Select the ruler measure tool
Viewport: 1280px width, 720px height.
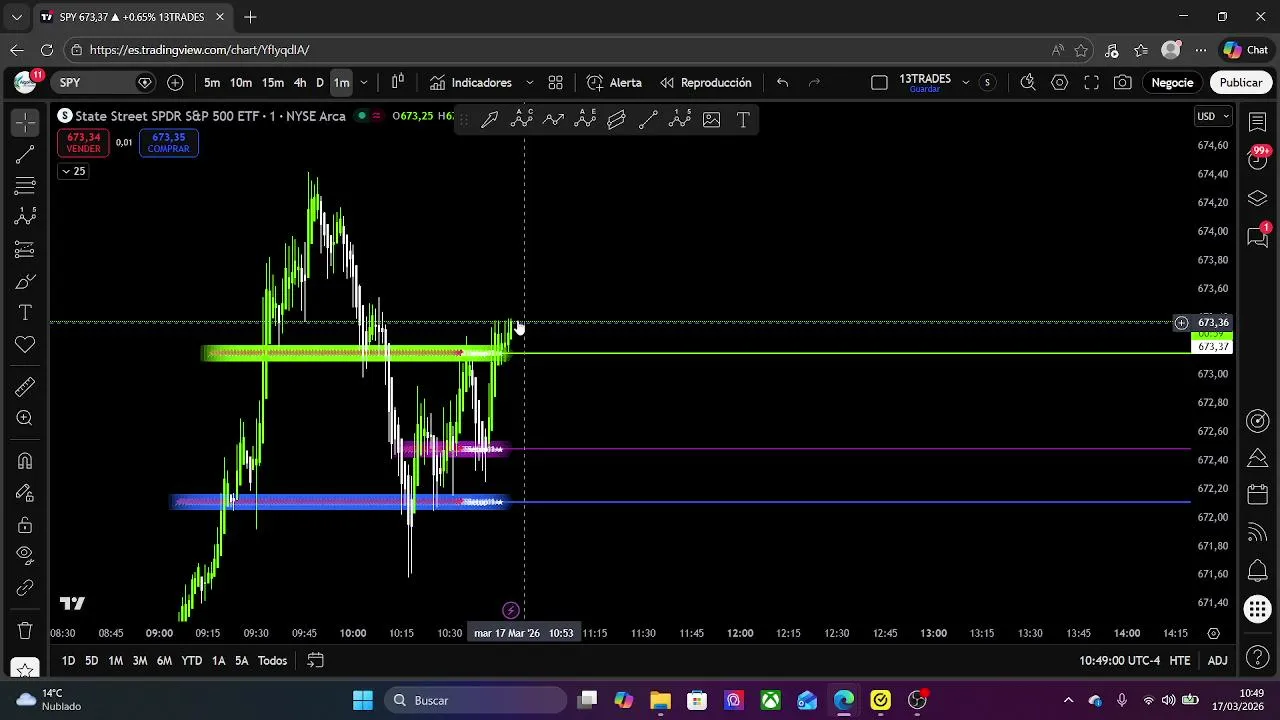pos(25,387)
